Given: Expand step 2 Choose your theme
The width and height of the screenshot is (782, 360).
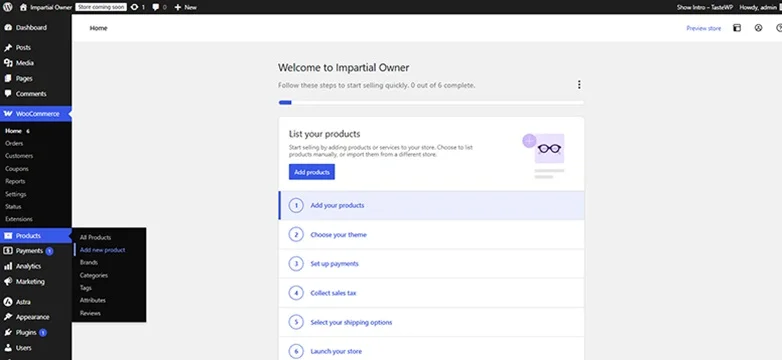Looking at the screenshot, I should 431,234.
